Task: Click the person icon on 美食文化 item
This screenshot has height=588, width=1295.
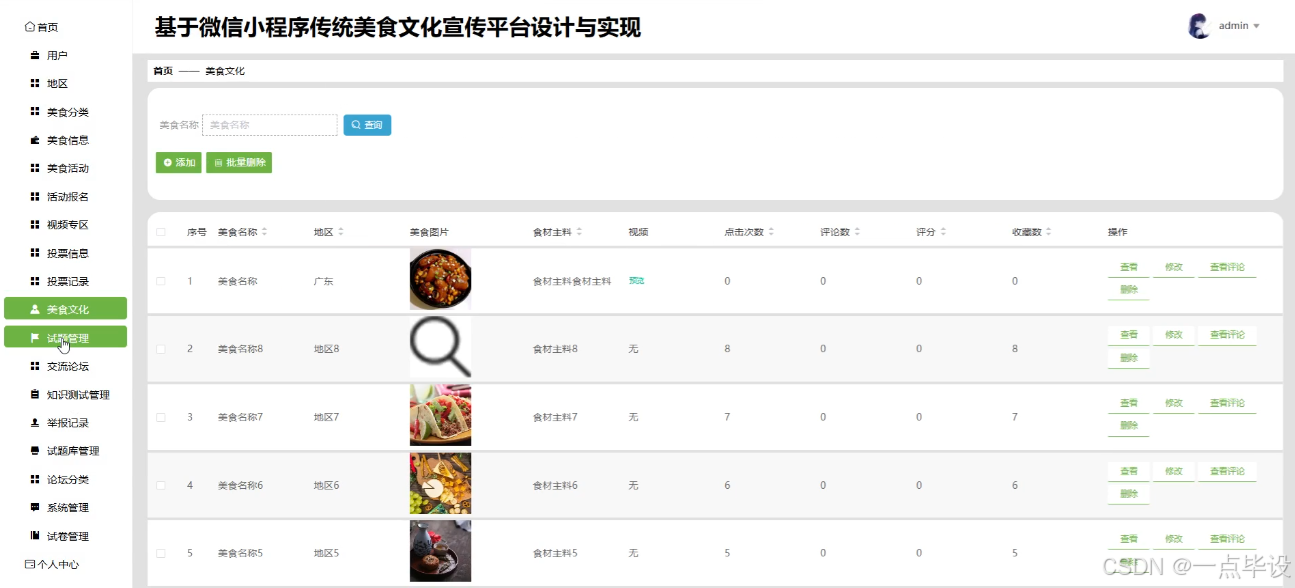Action: click(x=35, y=309)
